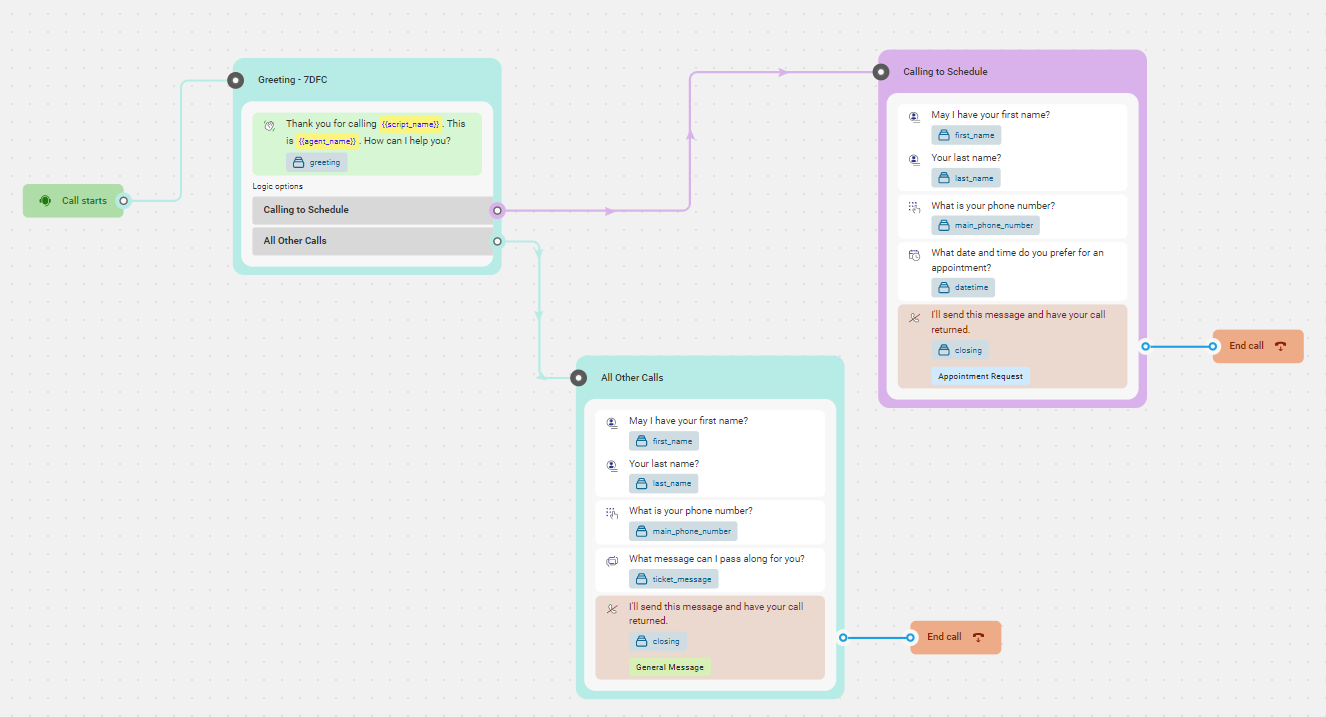Click the {{script_name}} variable tag
The height and width of the screenshot is (717, 1326).
[x=410, y=124]
